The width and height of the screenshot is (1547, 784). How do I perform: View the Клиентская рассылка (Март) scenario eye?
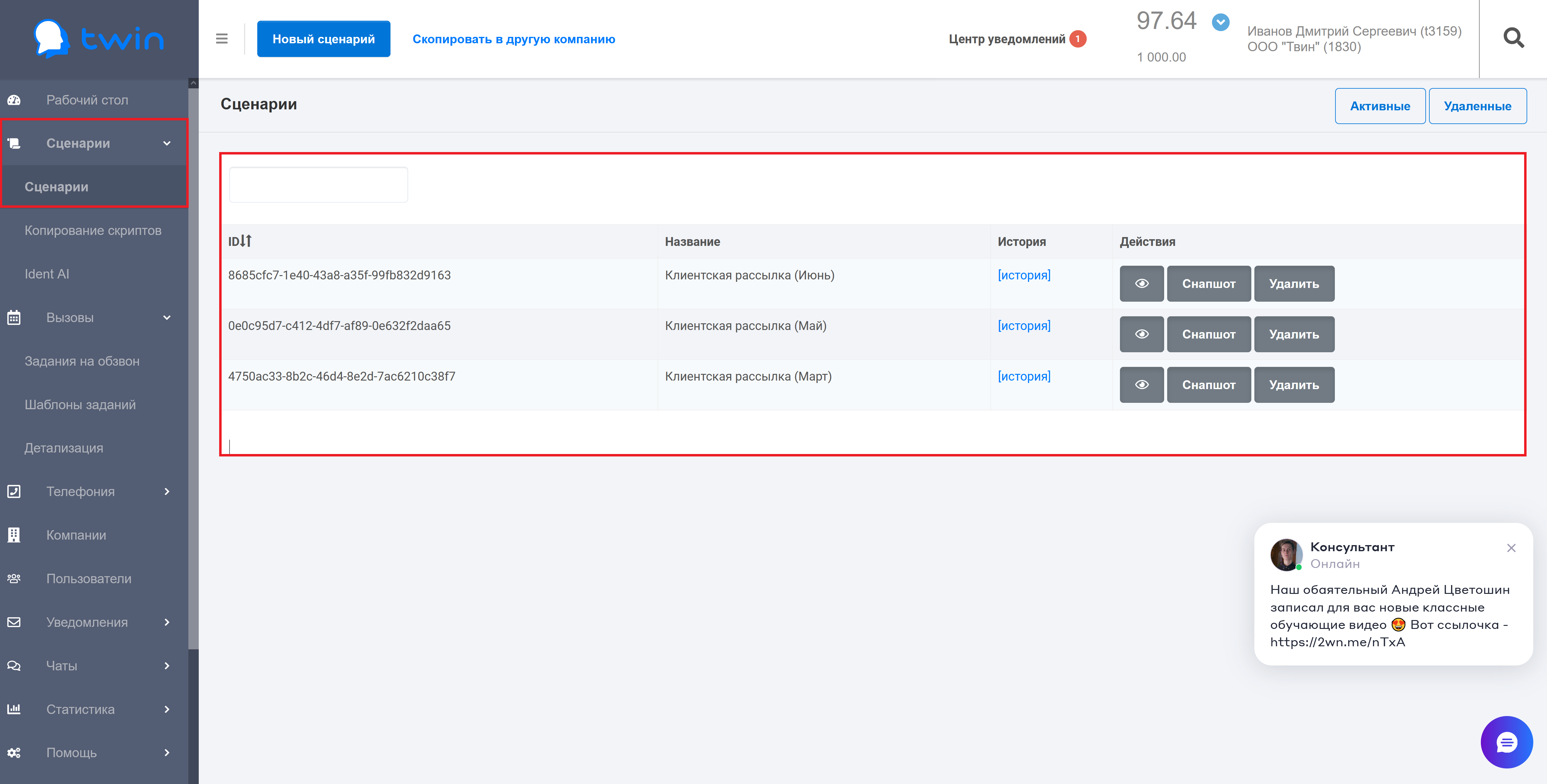[x=1141, y=385]
